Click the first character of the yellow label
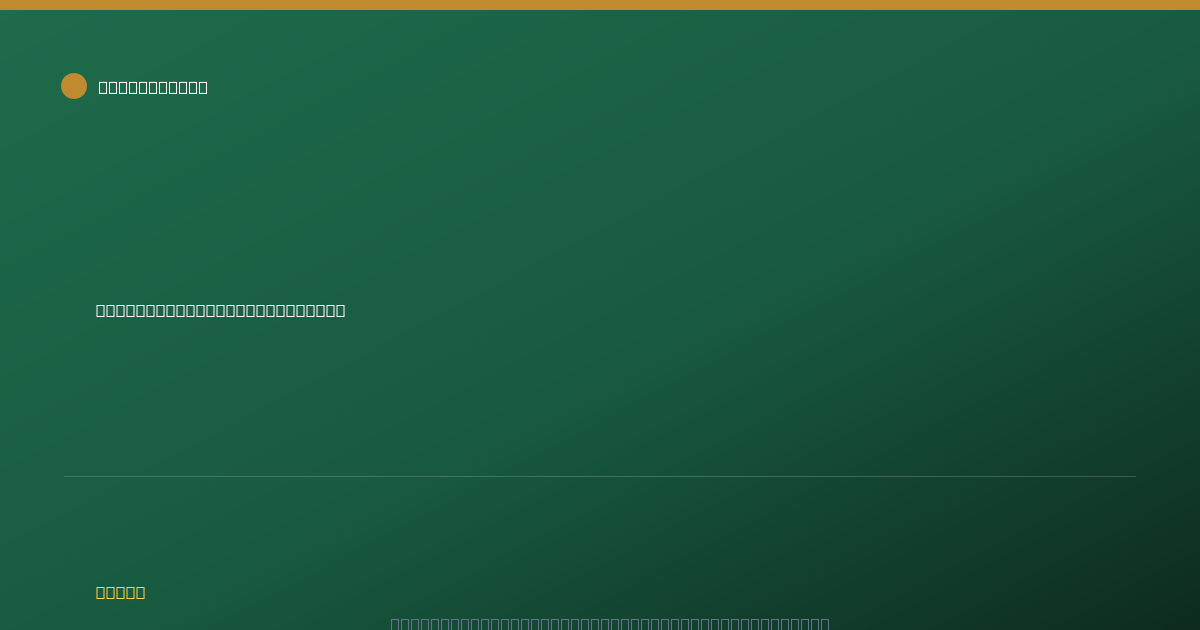1200x630 pixels. pos(101,592)
